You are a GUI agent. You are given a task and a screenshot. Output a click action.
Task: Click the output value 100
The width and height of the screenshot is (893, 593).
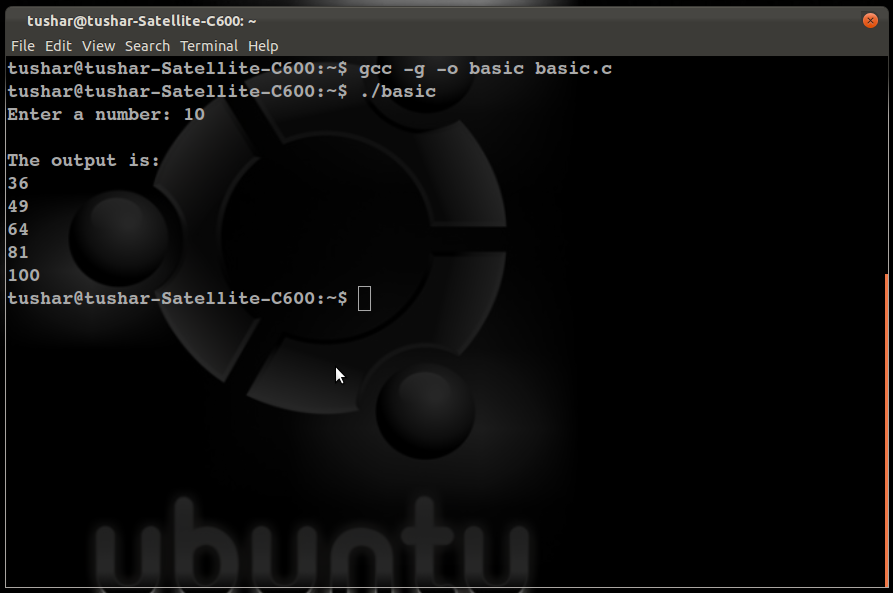(24, 276)
